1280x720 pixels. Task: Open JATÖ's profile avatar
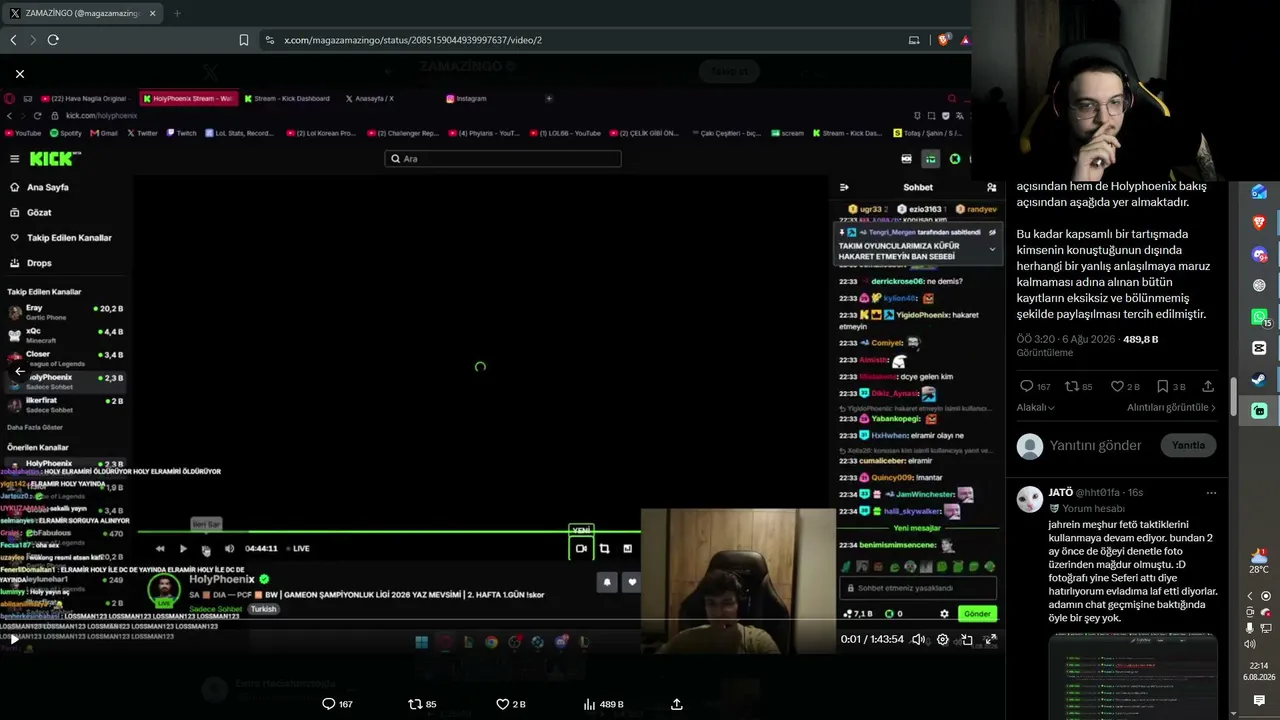(1030, 499)
